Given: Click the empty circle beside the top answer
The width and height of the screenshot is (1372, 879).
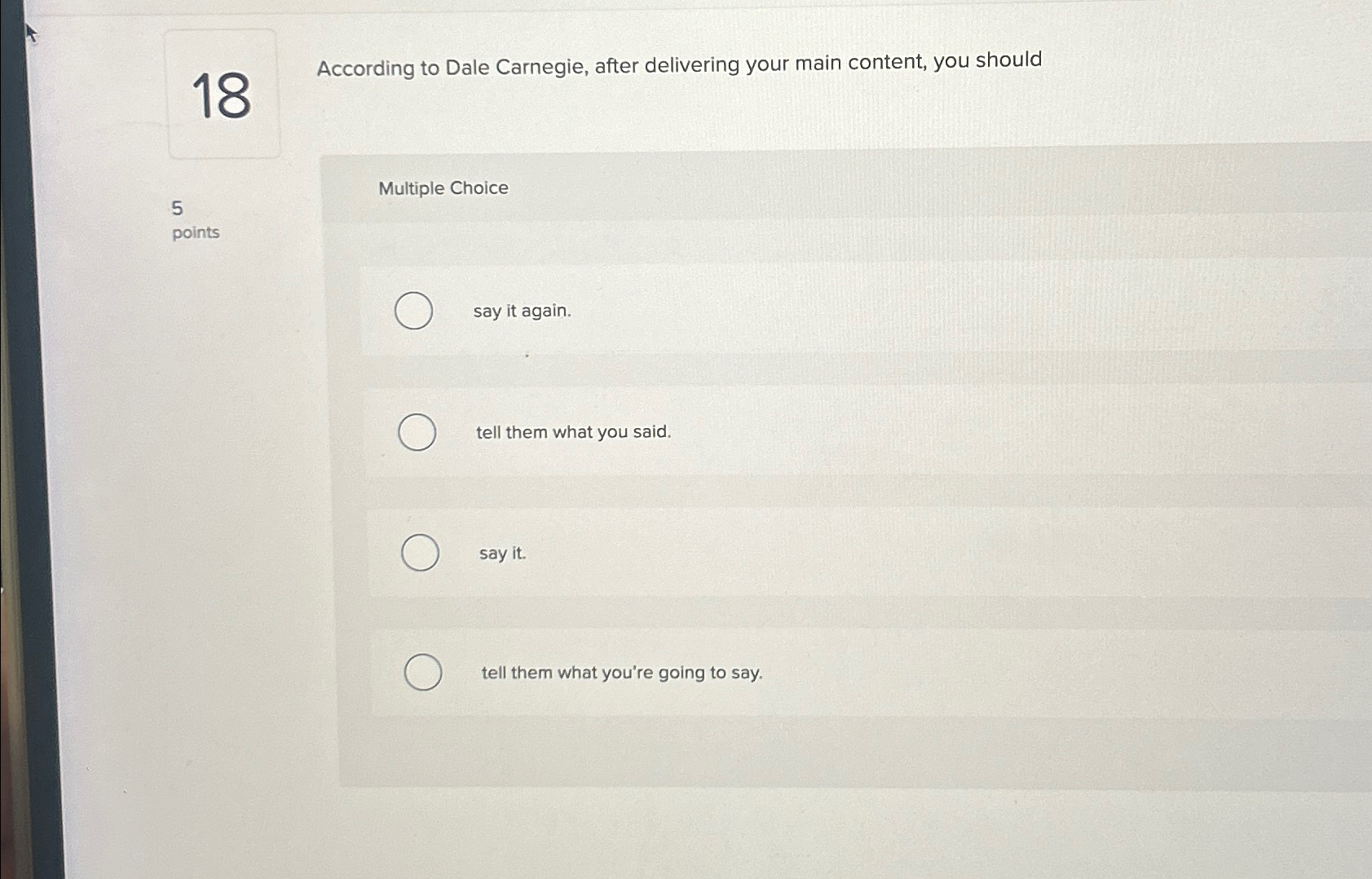Looking at the screenshot, I should (413, 311).
